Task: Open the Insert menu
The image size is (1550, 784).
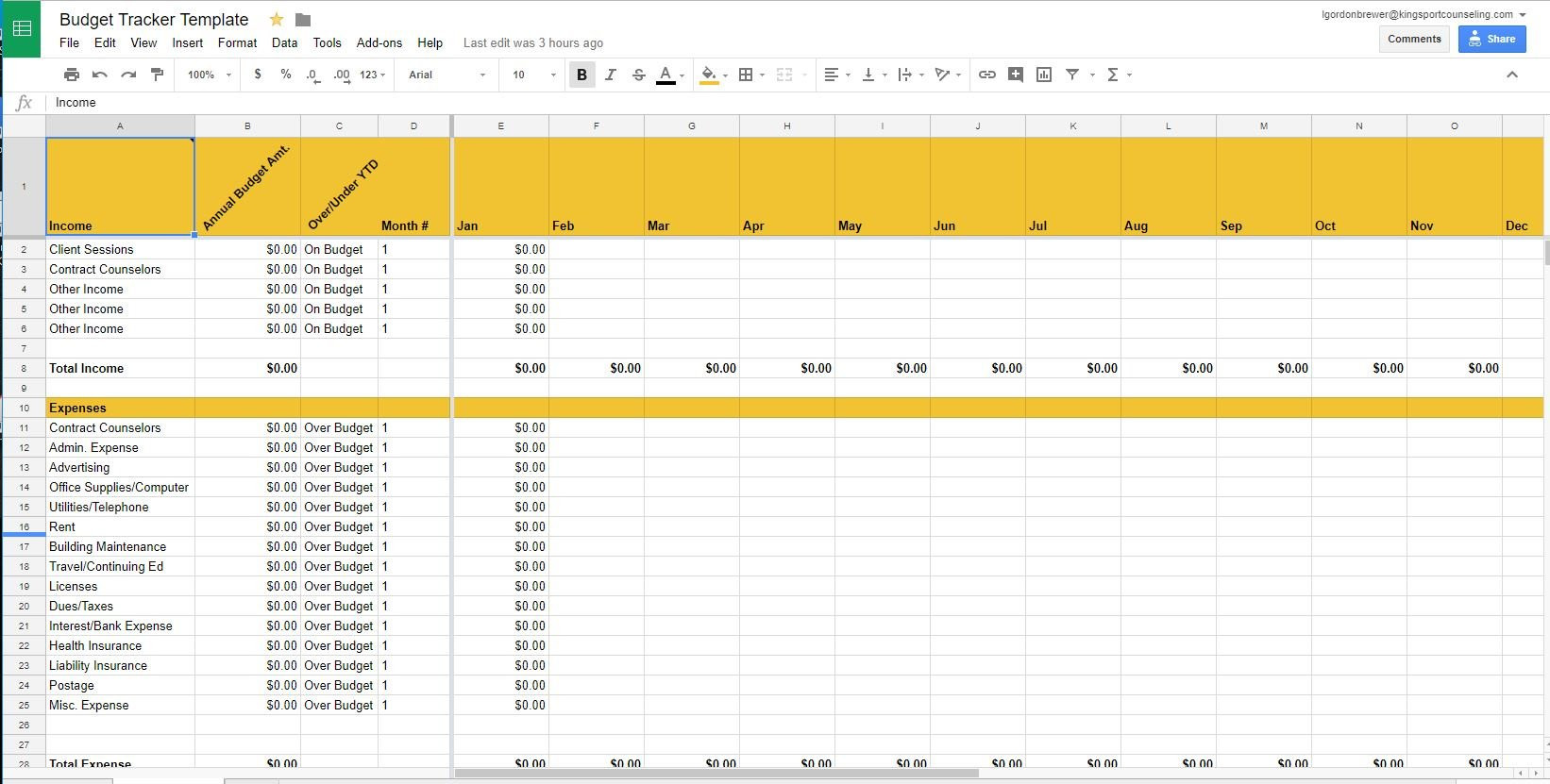Action: tap(187, 42)
